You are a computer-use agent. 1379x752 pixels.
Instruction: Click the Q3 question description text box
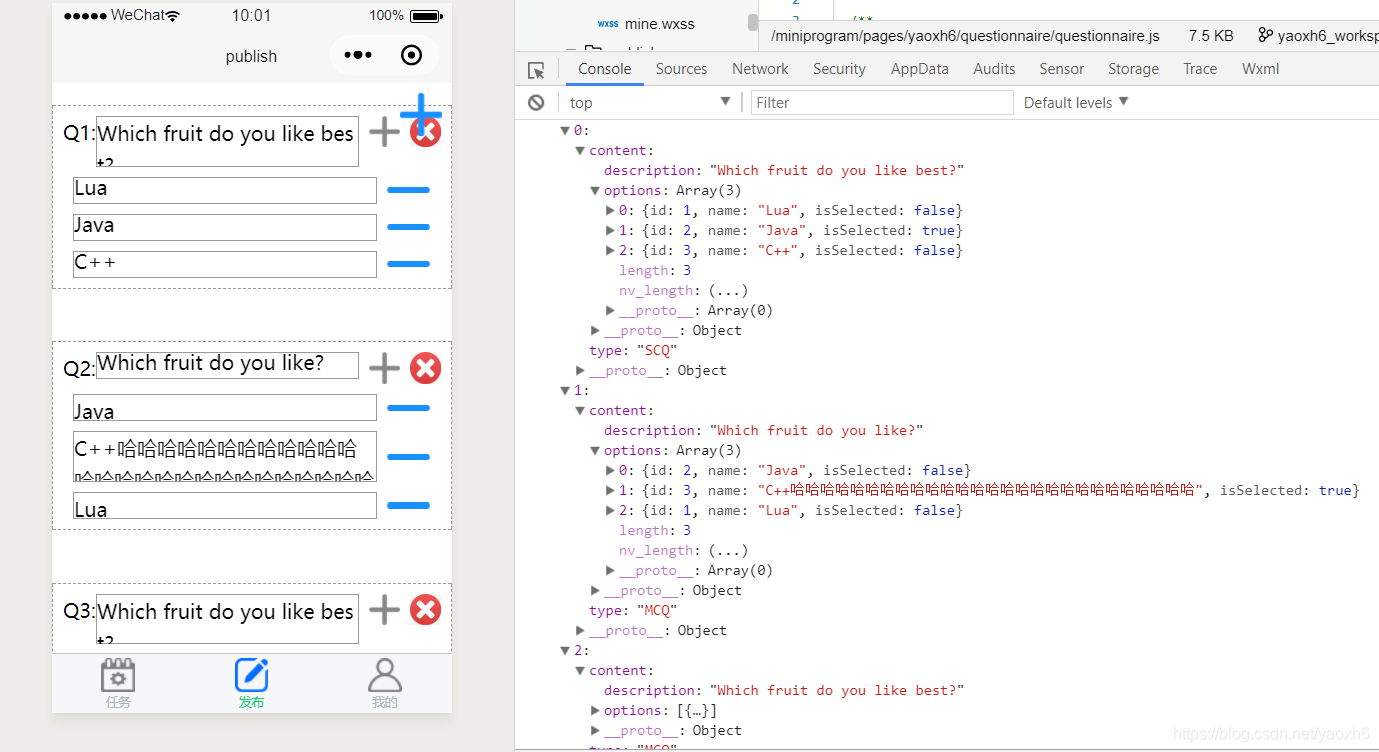point(227,619)
